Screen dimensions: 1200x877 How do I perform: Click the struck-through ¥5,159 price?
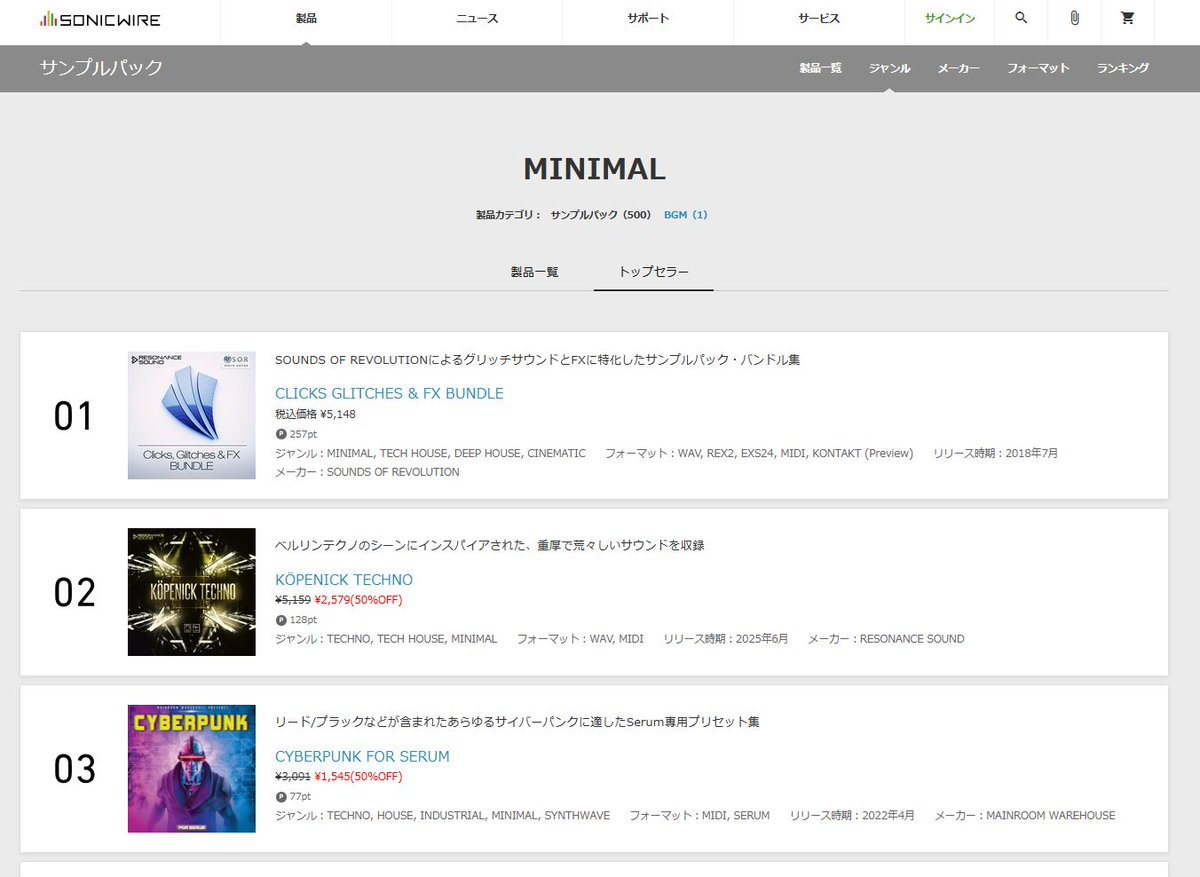click(293, 600)
